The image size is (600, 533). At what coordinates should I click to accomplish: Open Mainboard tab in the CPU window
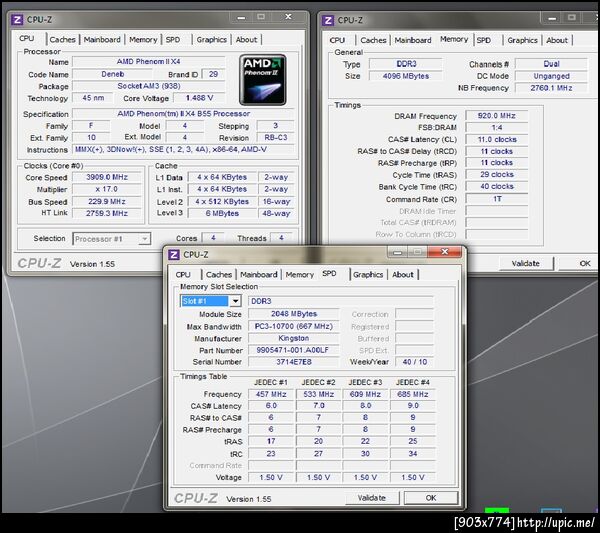click(102, 39)
